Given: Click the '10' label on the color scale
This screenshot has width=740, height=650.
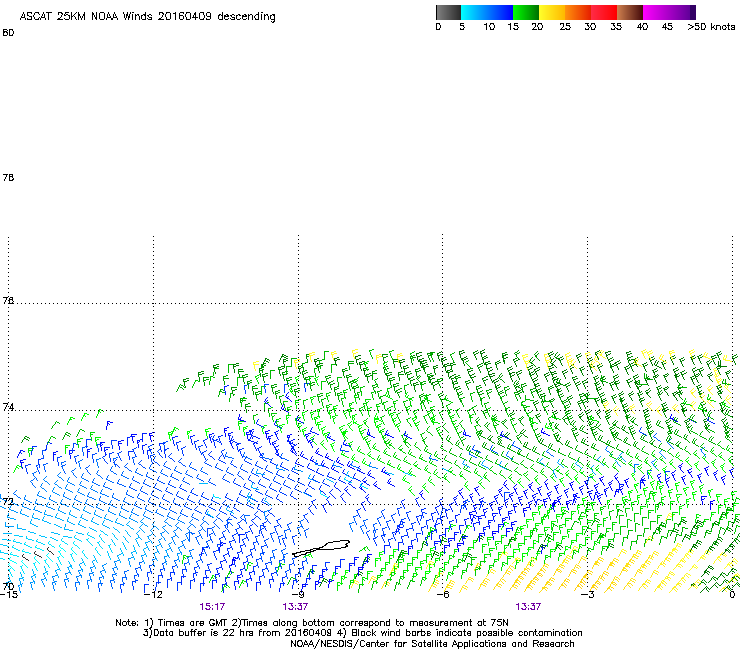Looking at the screenshot, I should click(489, 27).
